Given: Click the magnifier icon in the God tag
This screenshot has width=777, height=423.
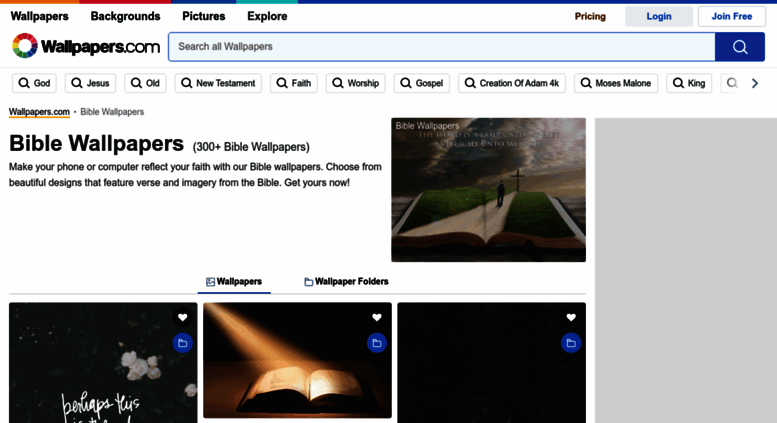Looking at the screenshot, I should tap(24, 83).
